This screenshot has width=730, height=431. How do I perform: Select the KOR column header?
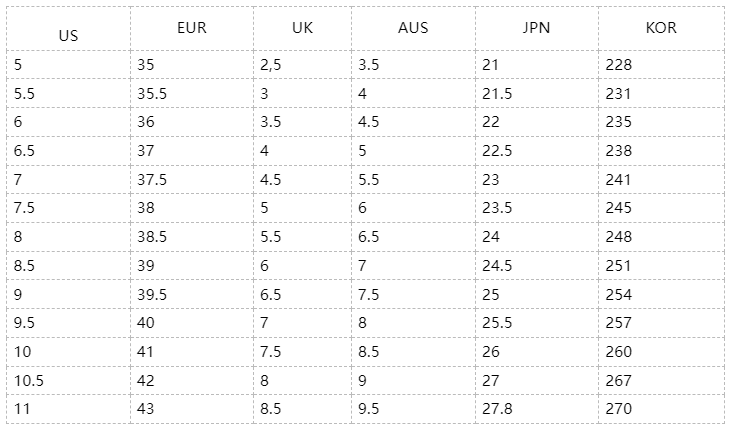tap(661, 28)
